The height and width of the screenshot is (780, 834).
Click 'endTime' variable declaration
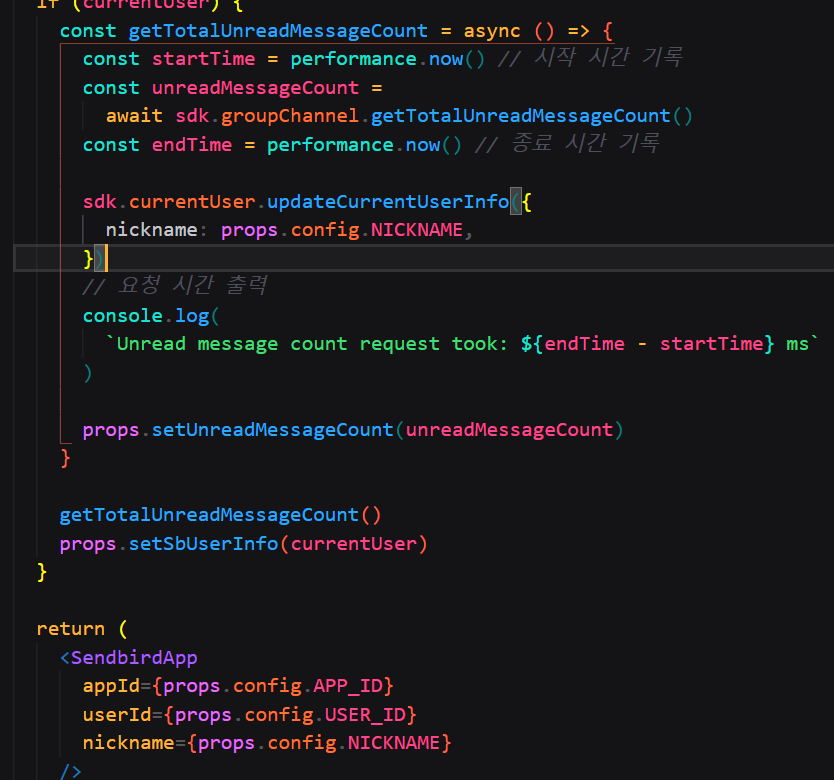(x=191, y=145)
